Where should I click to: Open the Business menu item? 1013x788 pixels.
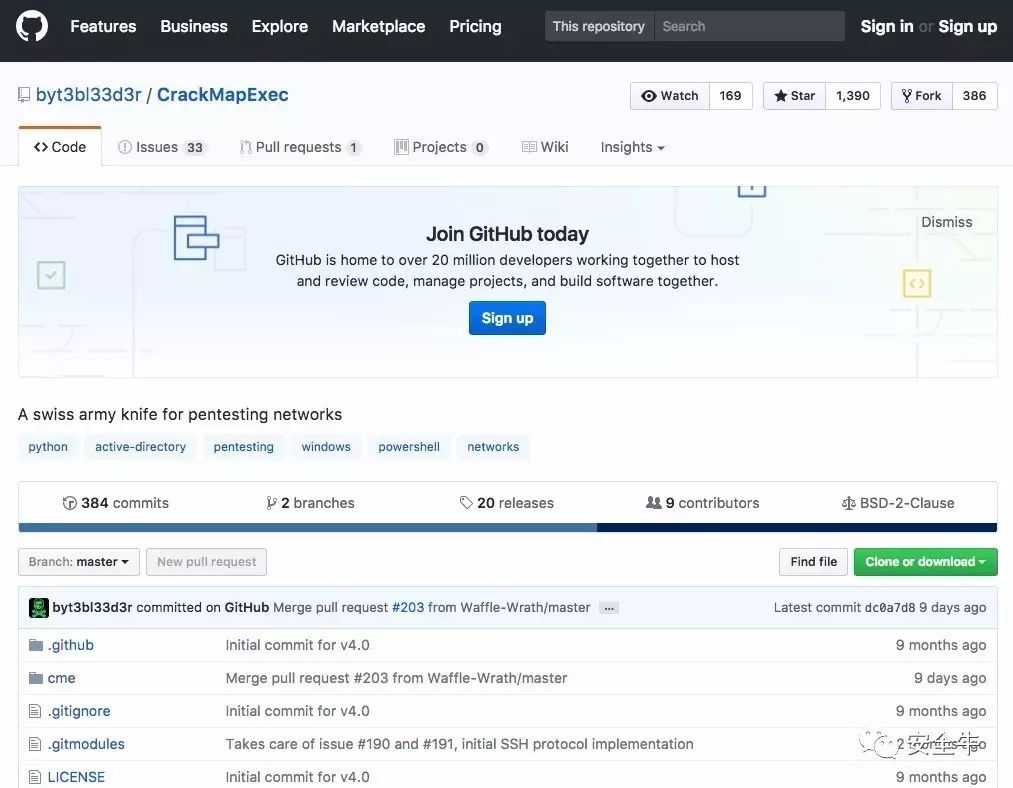coord(194,26)
